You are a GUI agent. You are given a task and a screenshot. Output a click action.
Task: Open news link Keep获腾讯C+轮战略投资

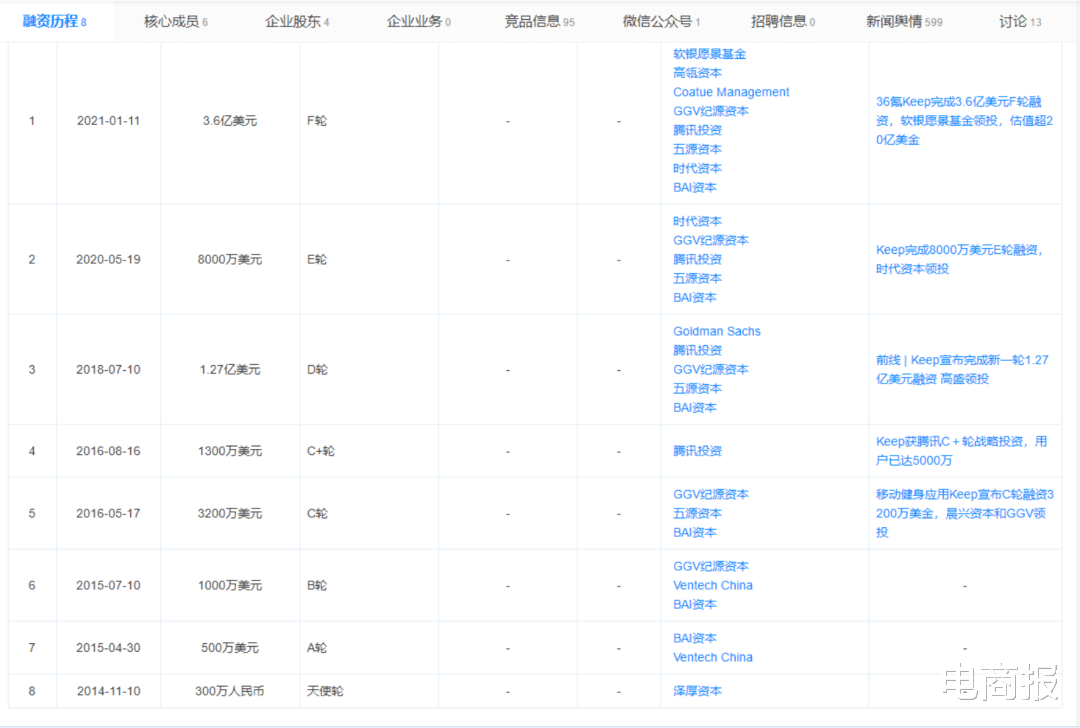click(x=962, y=451)
